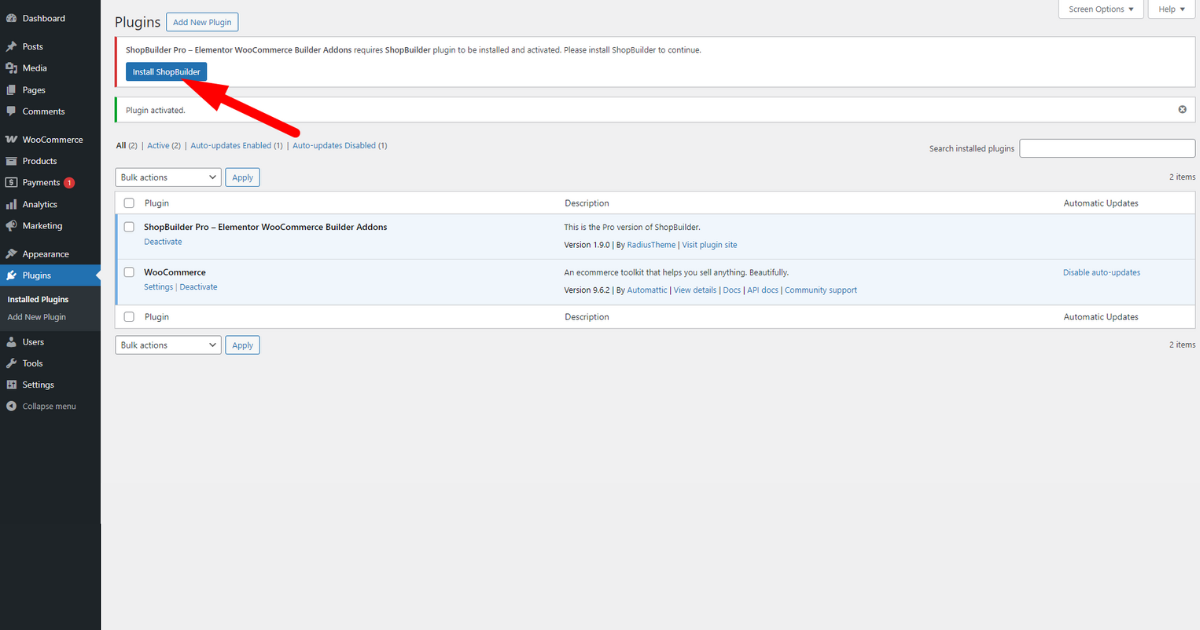Open the WooCommerce API docs link

pyautogui.click(x=762, y=290)
